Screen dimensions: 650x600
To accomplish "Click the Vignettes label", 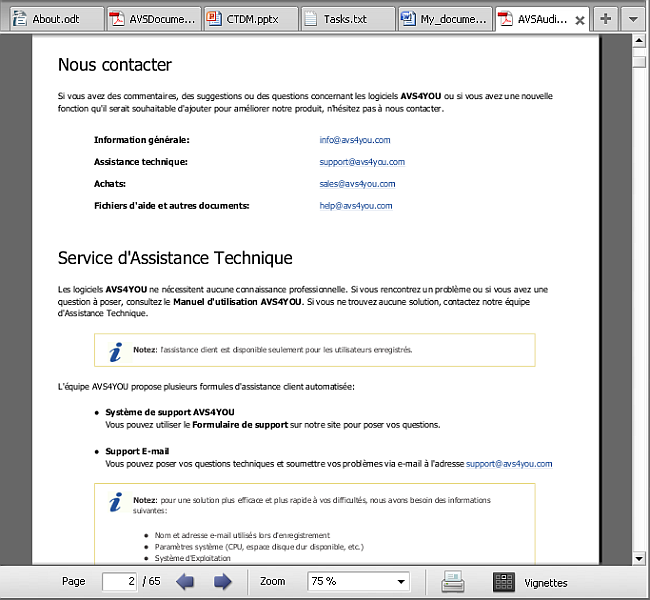I will tap(546, 583).
